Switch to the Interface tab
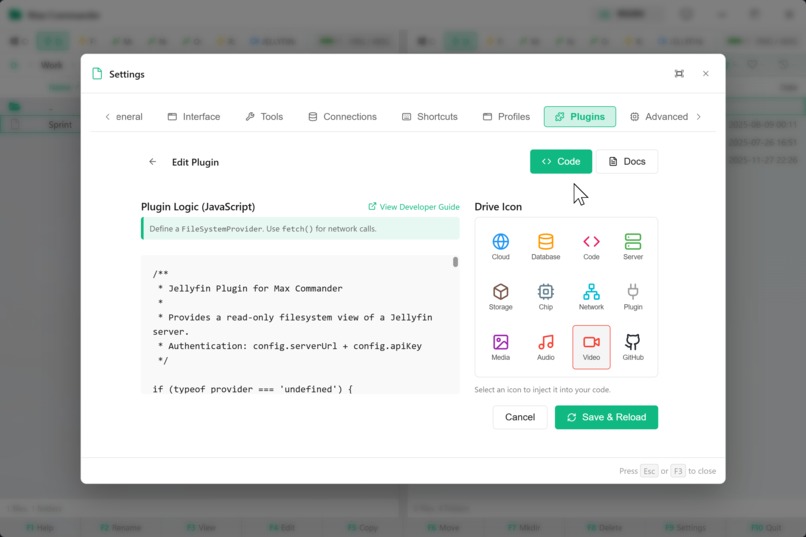 194,117
